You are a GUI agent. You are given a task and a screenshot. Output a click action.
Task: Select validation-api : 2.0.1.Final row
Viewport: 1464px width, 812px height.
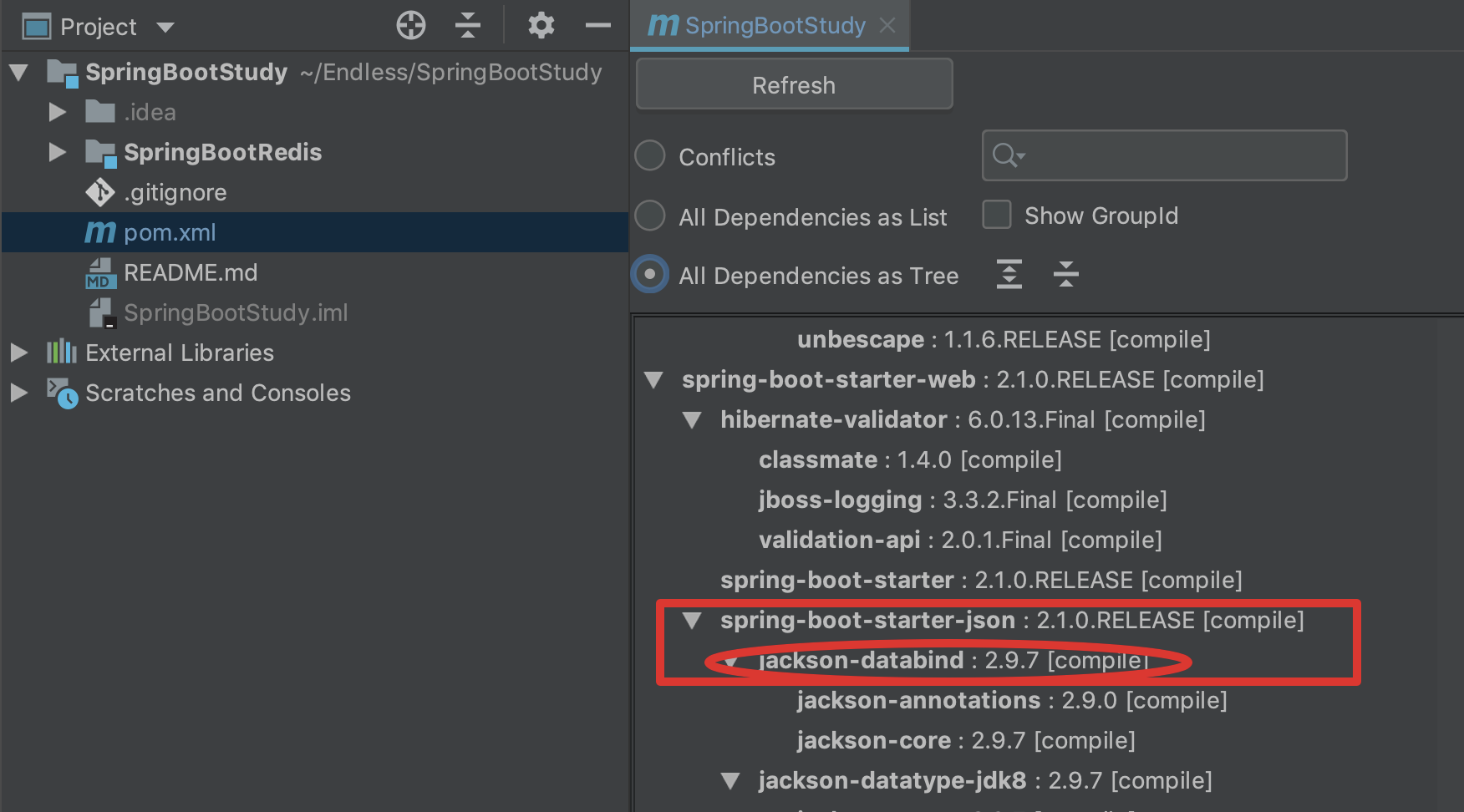point(960,540)
